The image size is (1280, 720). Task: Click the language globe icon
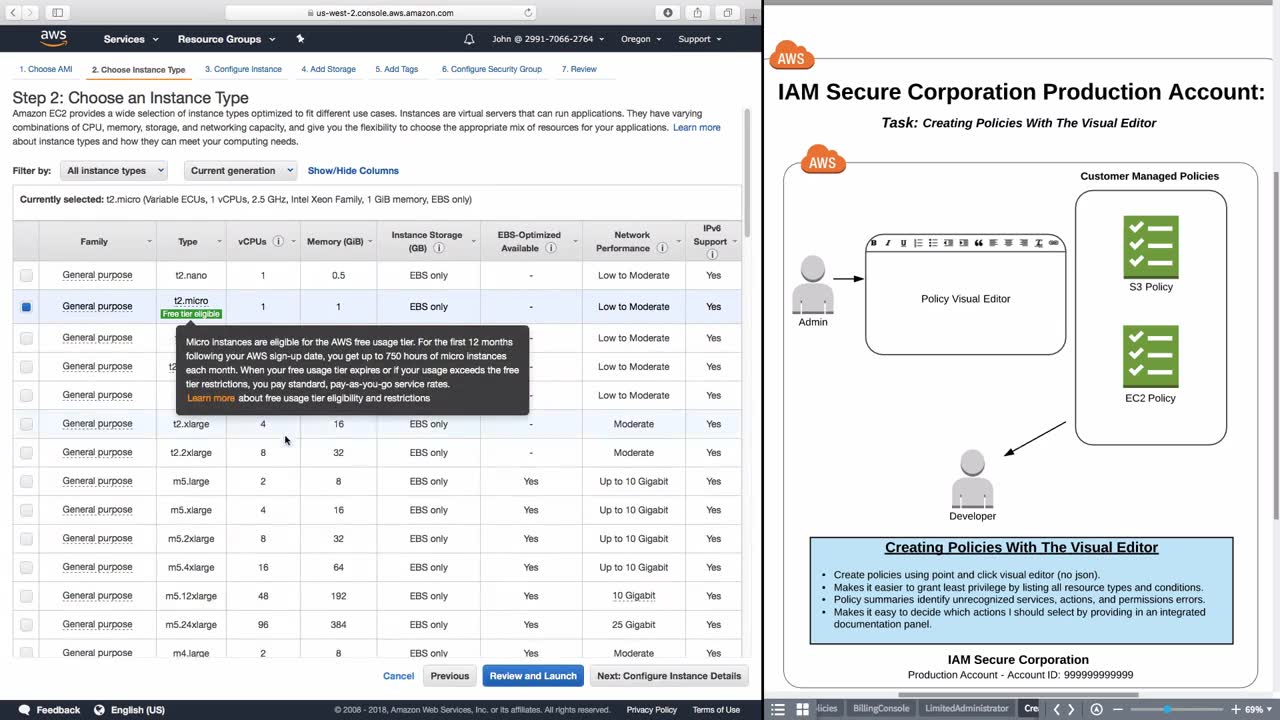tap(99, 710)
